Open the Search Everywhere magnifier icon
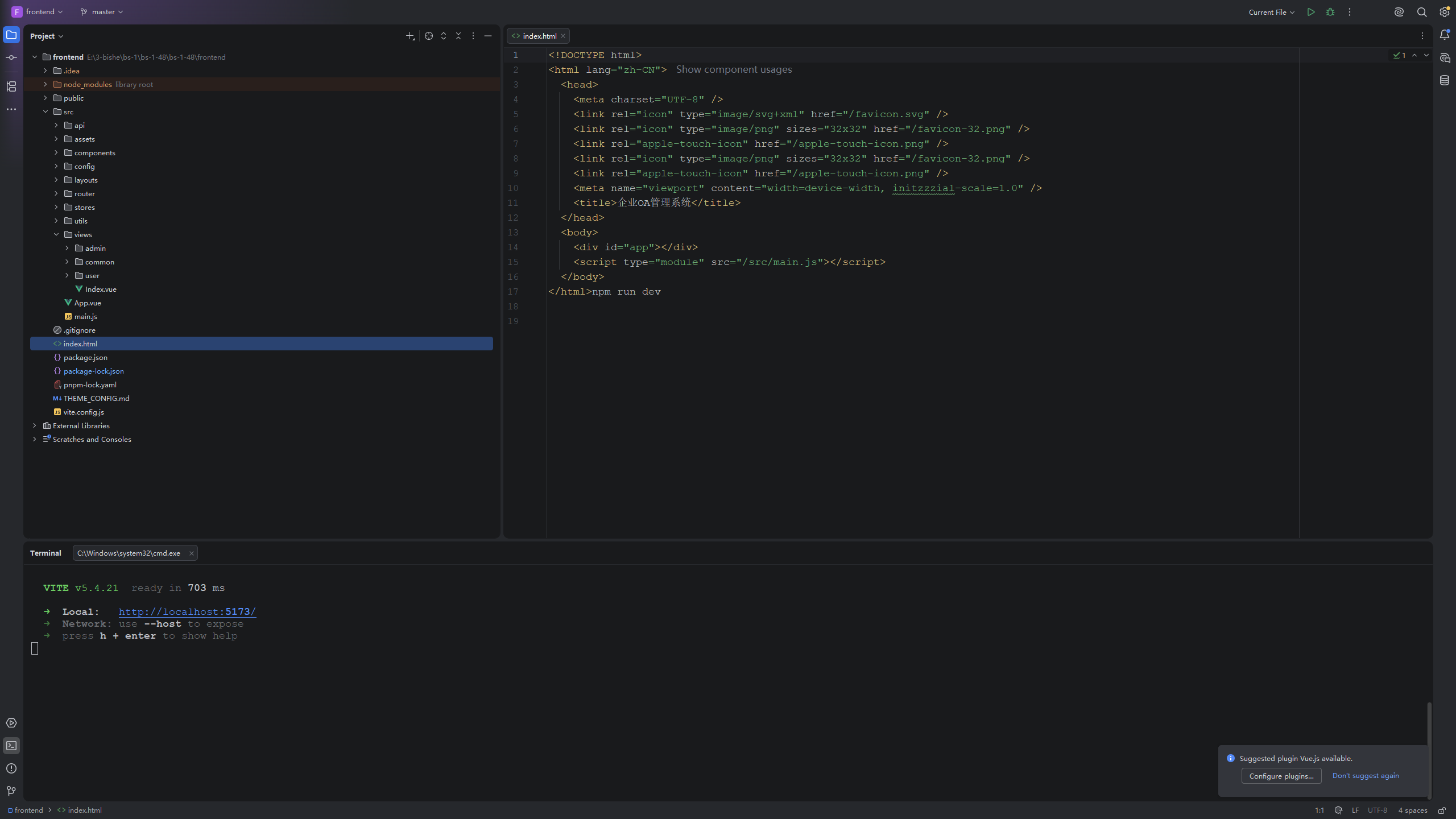This screenshot has width=1456, height=819. tap(1422, 12)
